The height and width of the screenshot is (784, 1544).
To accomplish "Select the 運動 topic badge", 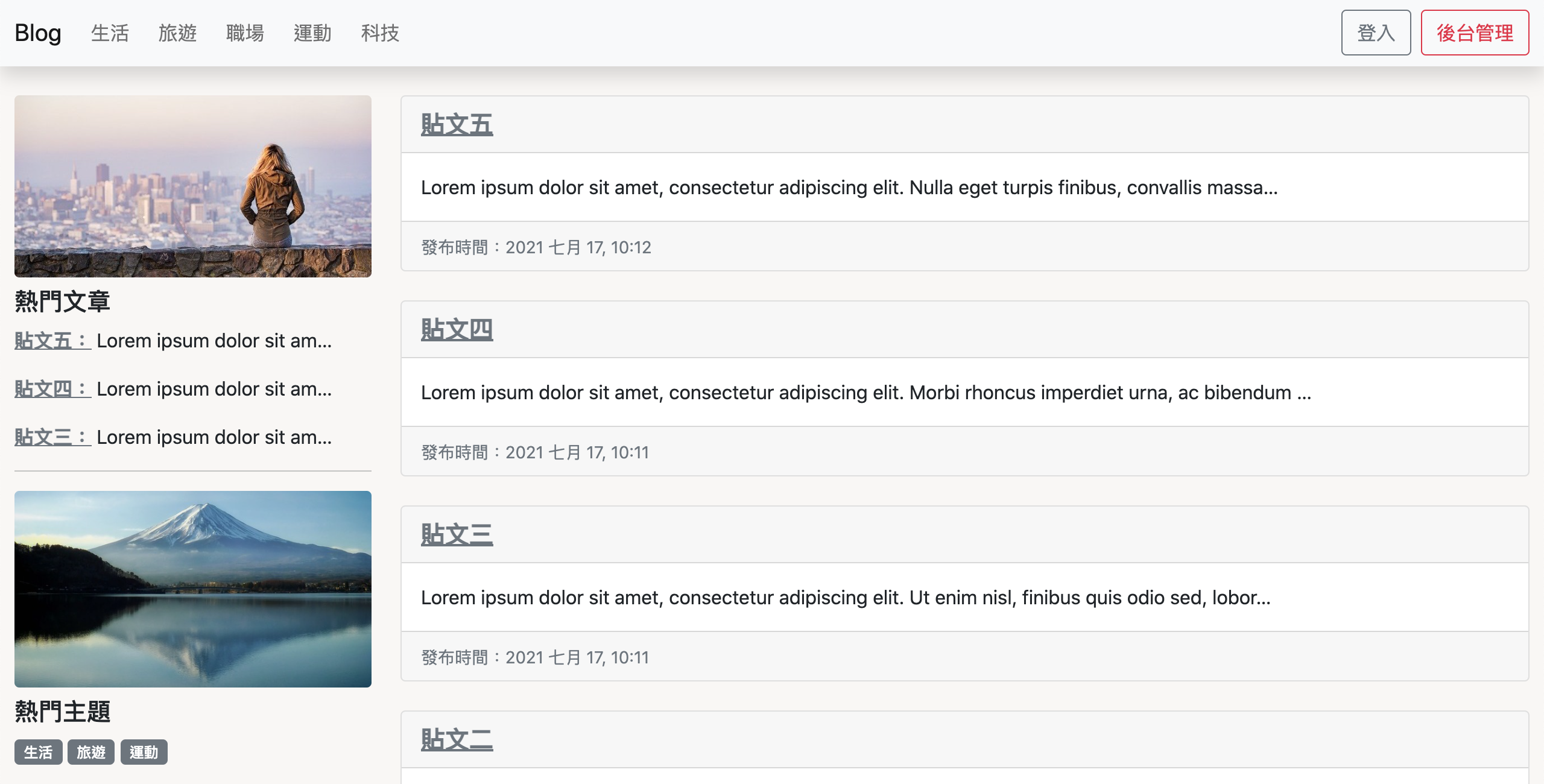I will [144, 752].
